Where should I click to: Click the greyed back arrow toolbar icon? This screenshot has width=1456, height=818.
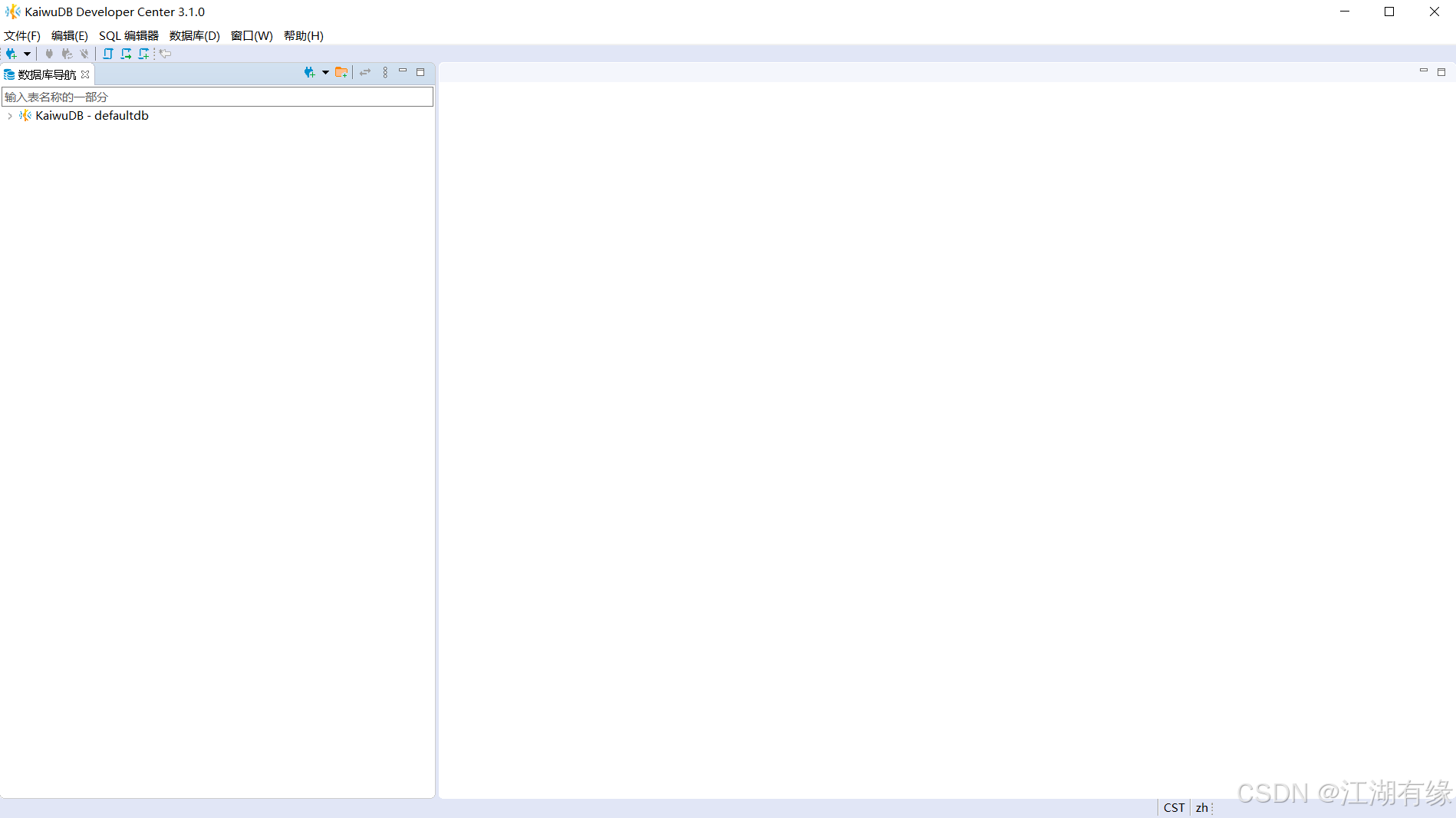pos(165,54)
